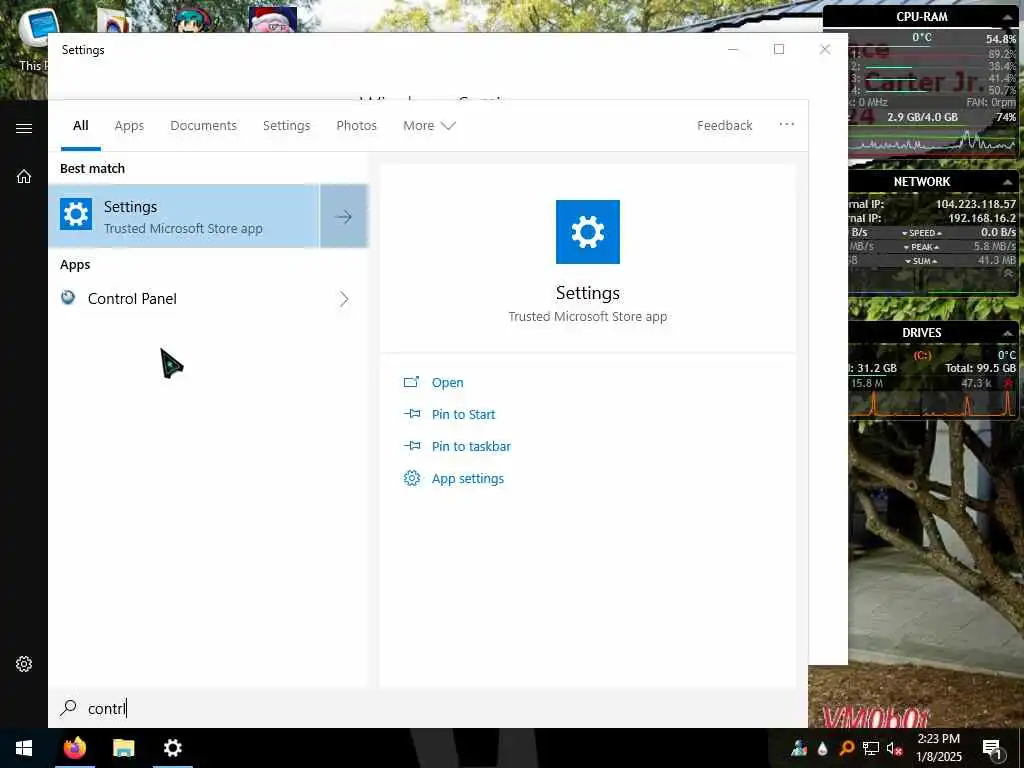Click the magnifier icon in search box
The width and height of the screenshot is (1024, 768).
[69, 708]
